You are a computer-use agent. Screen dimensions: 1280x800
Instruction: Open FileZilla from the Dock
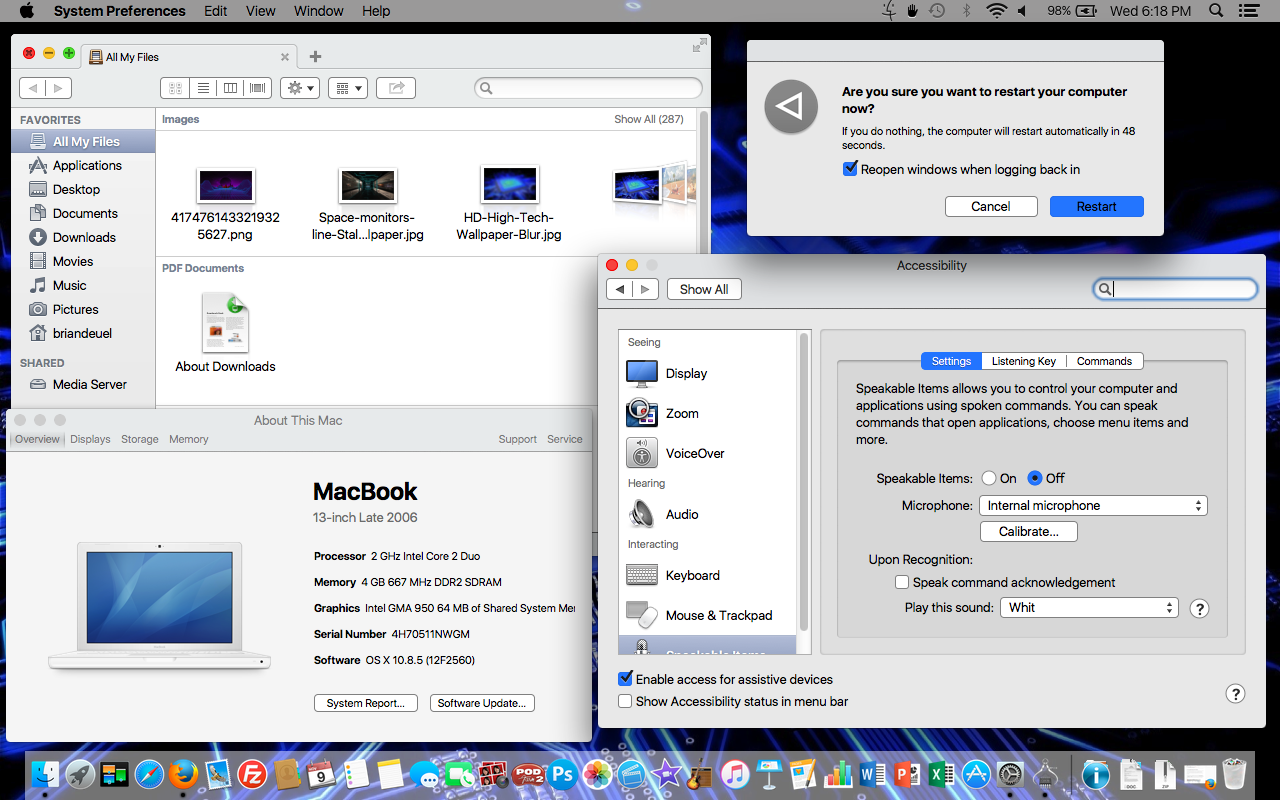click(x=252, y=774)
